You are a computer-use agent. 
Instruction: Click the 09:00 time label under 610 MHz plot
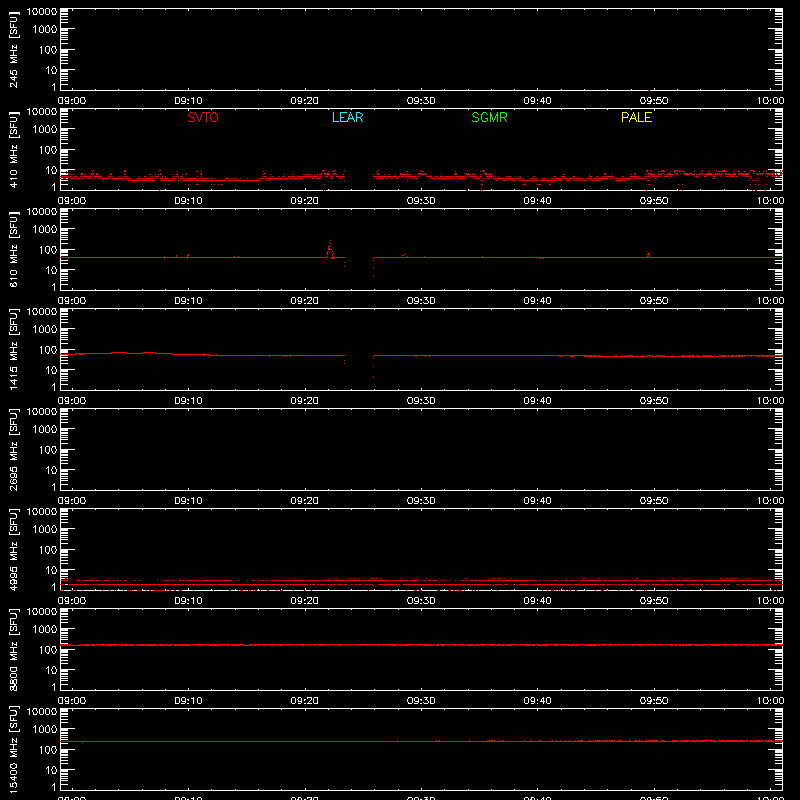coord(72,301)
